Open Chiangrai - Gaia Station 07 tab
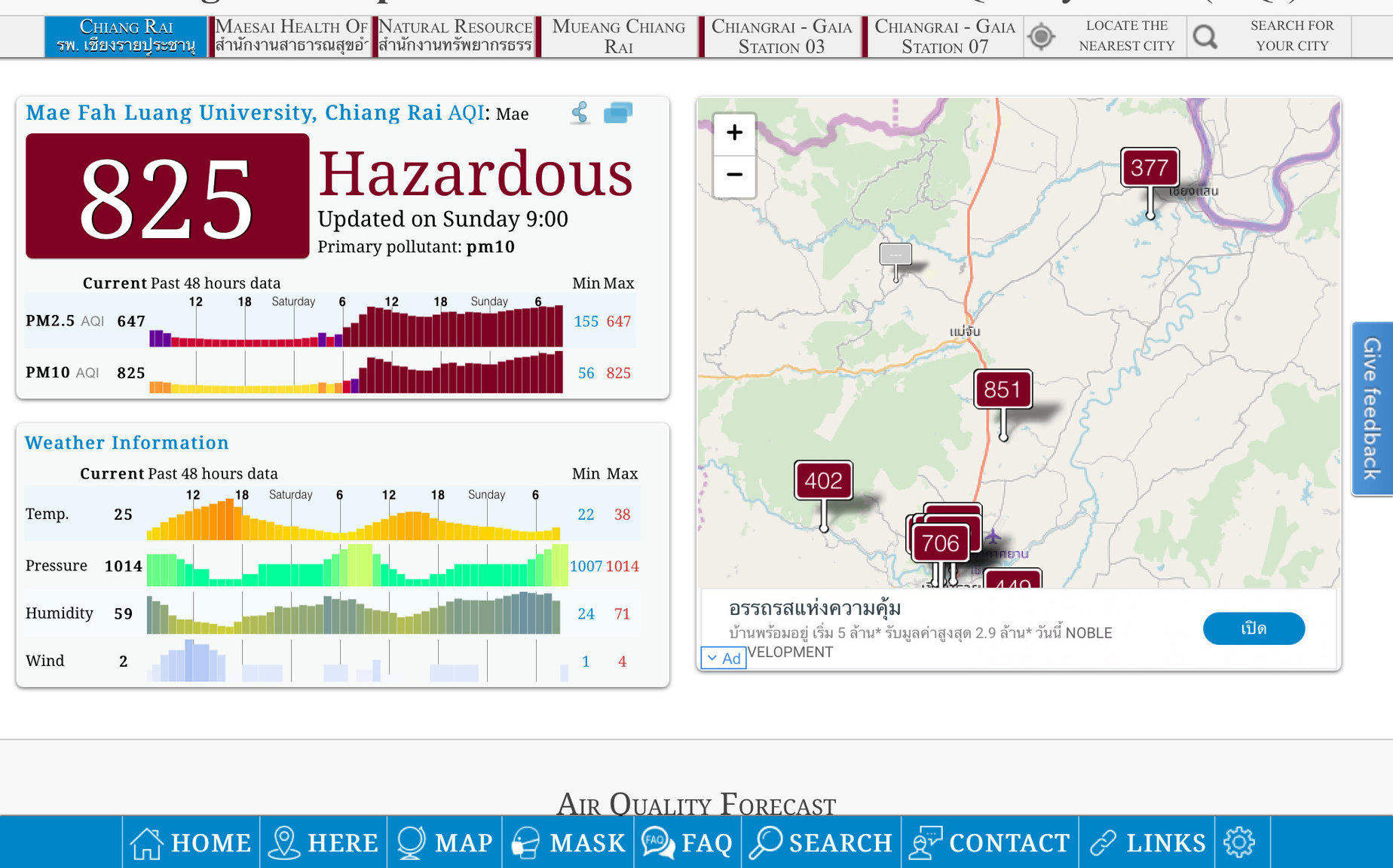1393x868 pixels. [x=944, y=36]
